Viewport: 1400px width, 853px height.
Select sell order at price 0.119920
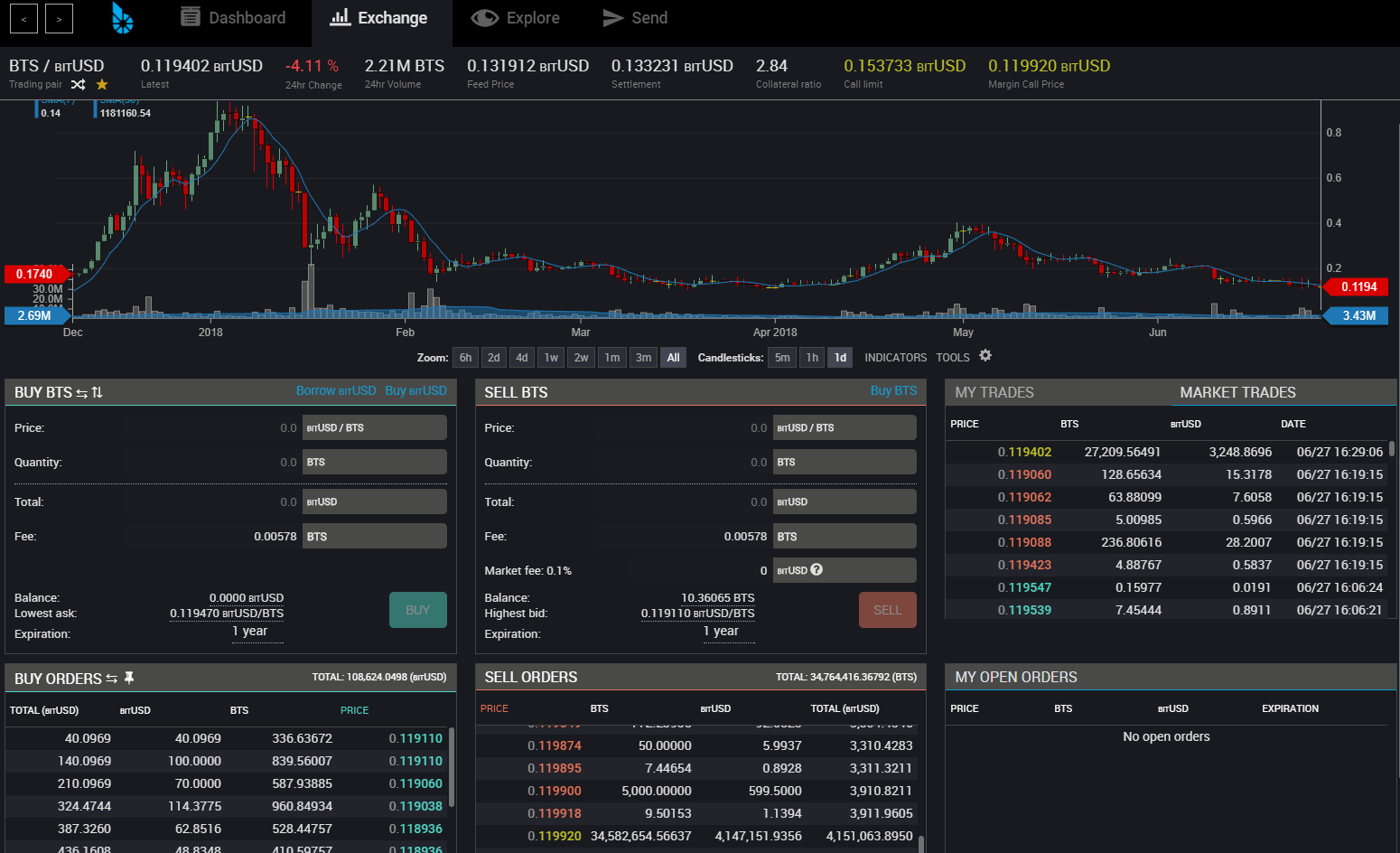pos(697,836)
